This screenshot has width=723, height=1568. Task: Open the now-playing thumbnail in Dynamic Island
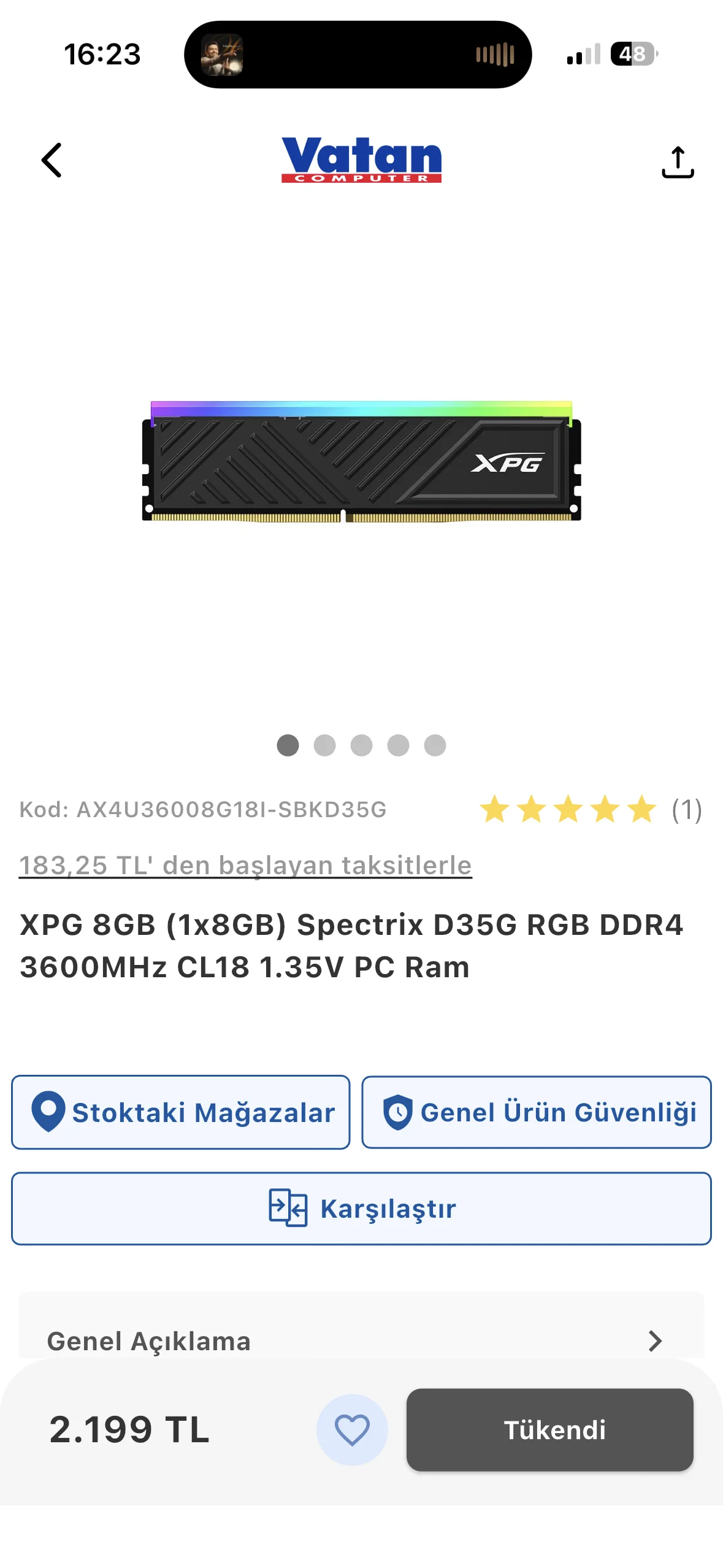222,55
